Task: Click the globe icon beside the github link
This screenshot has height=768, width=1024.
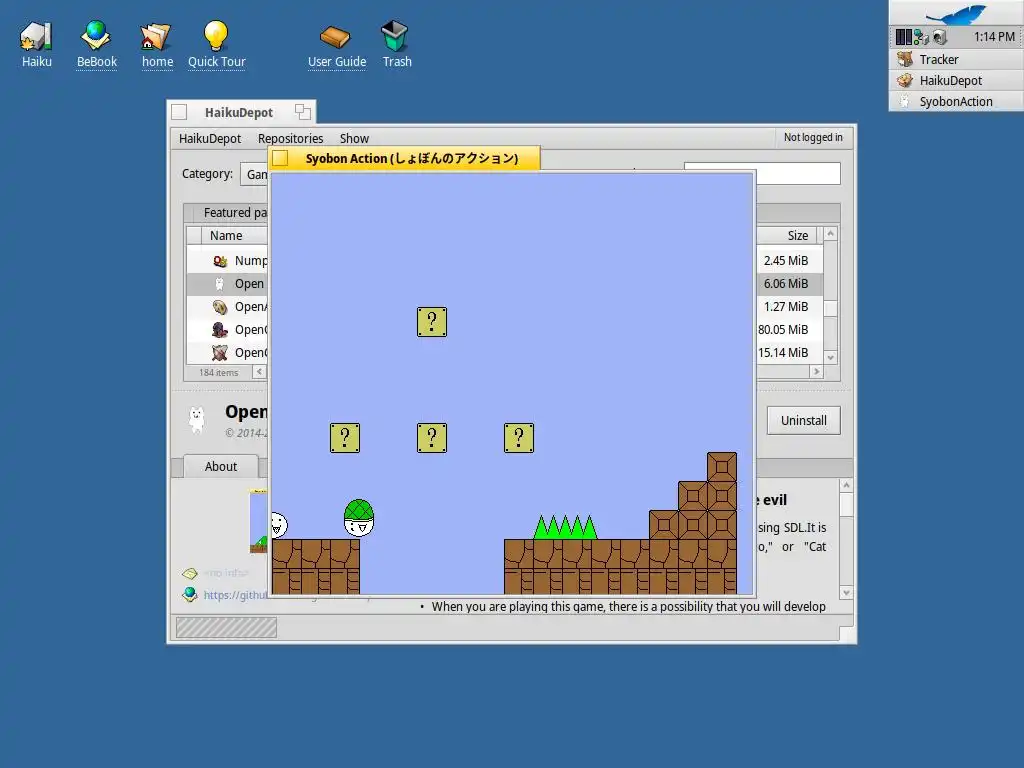Action: coord(190,594)
